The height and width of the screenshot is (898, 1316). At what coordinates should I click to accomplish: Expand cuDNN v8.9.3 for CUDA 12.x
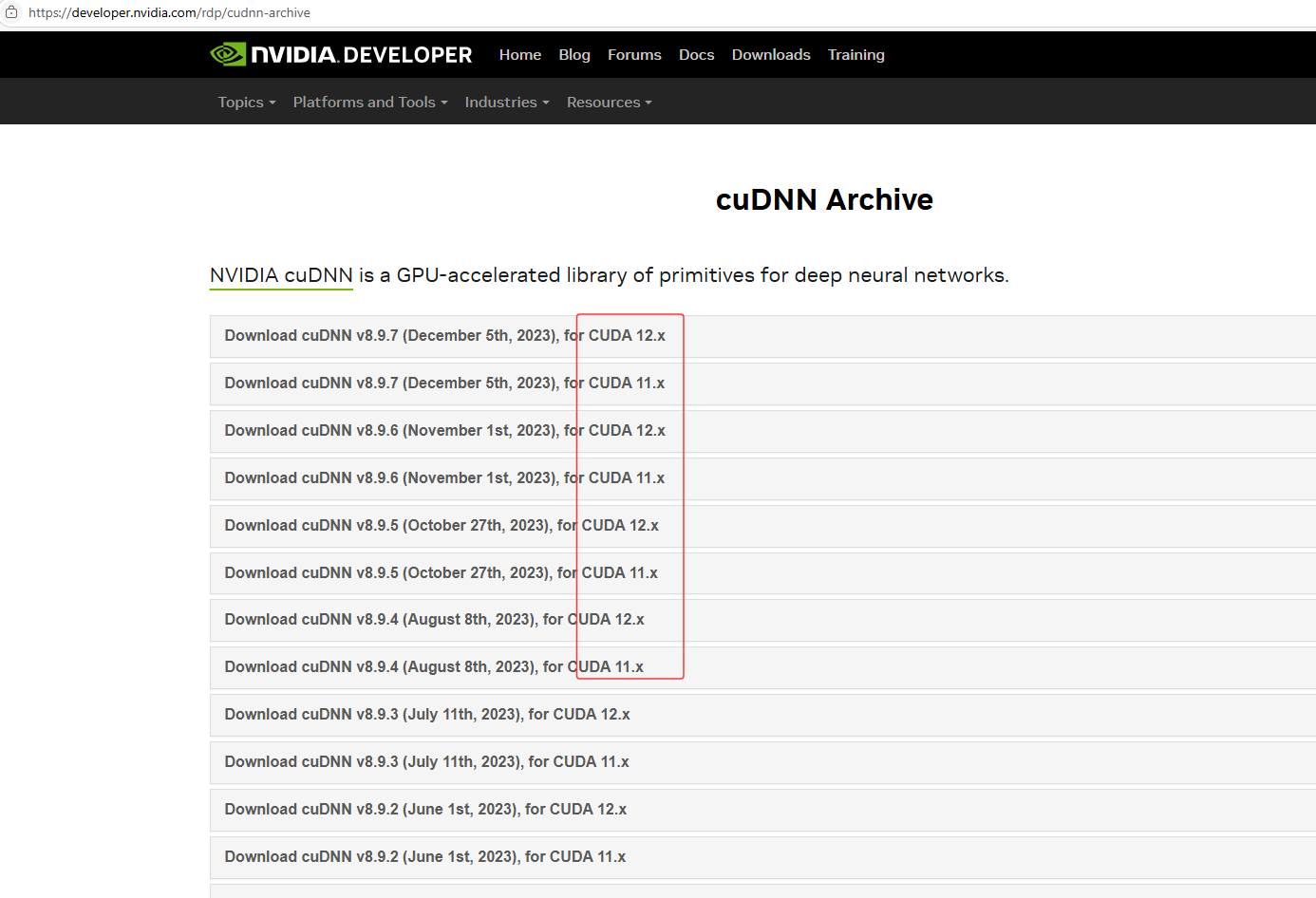click(762, 715)
